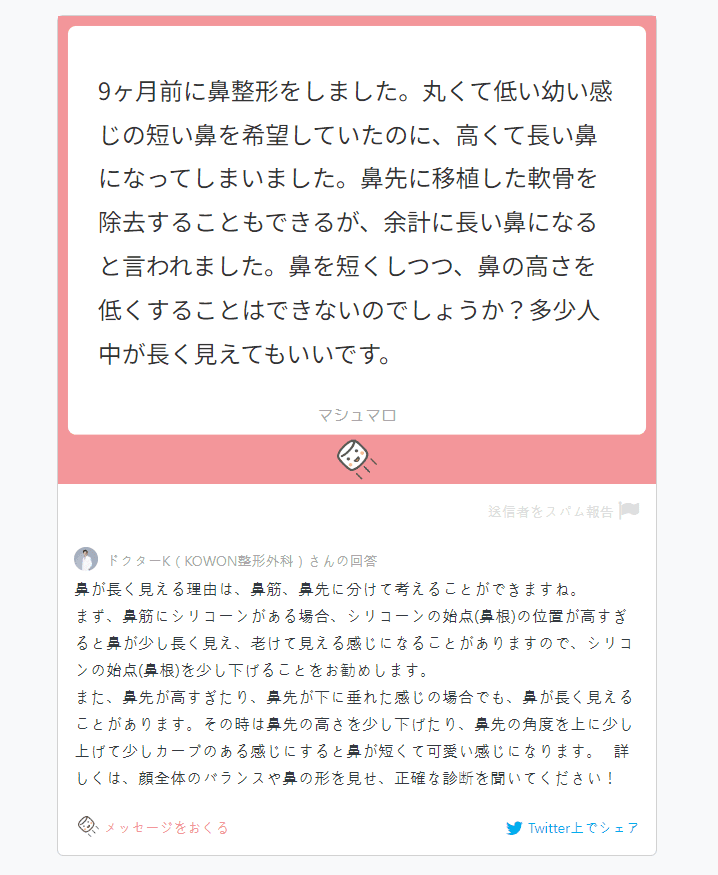
Task: Click the answer line starting 鼻が長く見える理由は
Action: (x=330, y=589)
